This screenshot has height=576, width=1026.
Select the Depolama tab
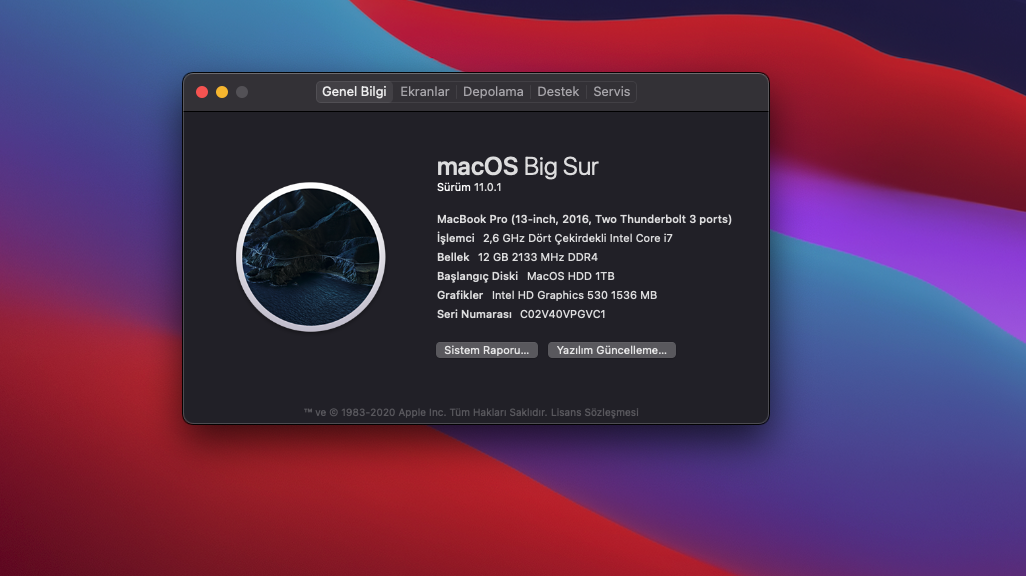(493, 92)
